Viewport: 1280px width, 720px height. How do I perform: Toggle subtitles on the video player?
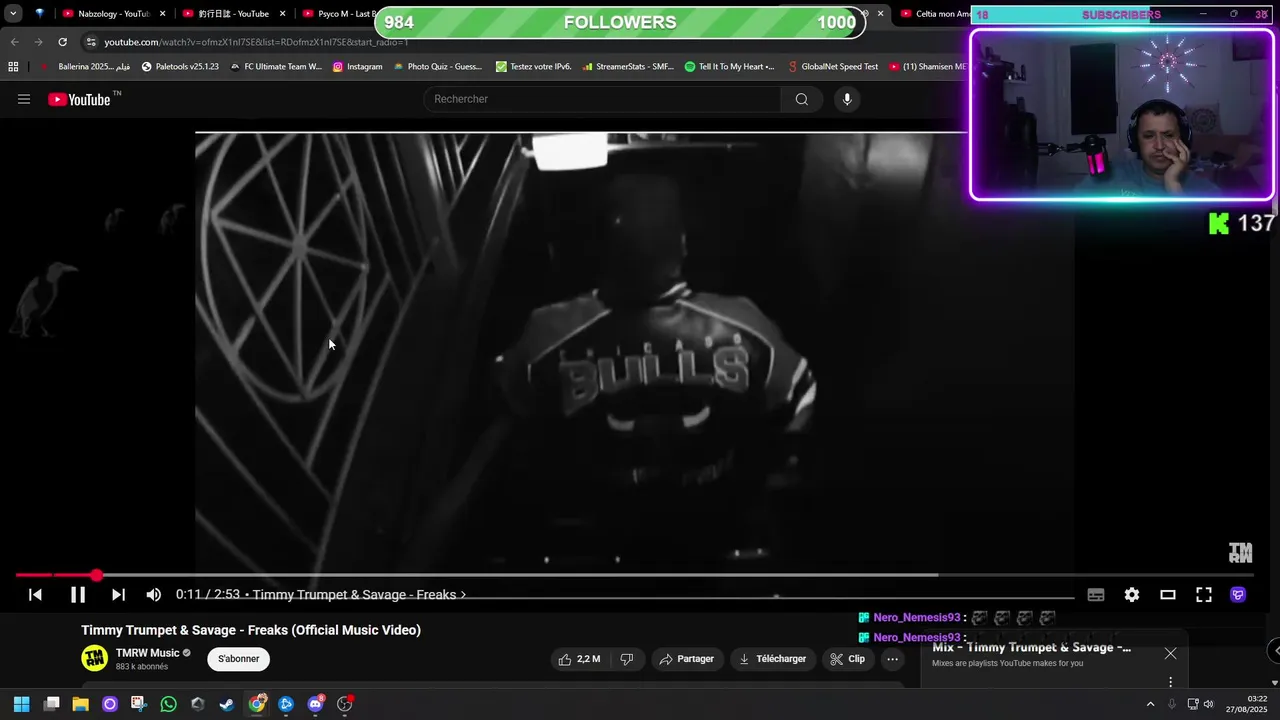1096,595
